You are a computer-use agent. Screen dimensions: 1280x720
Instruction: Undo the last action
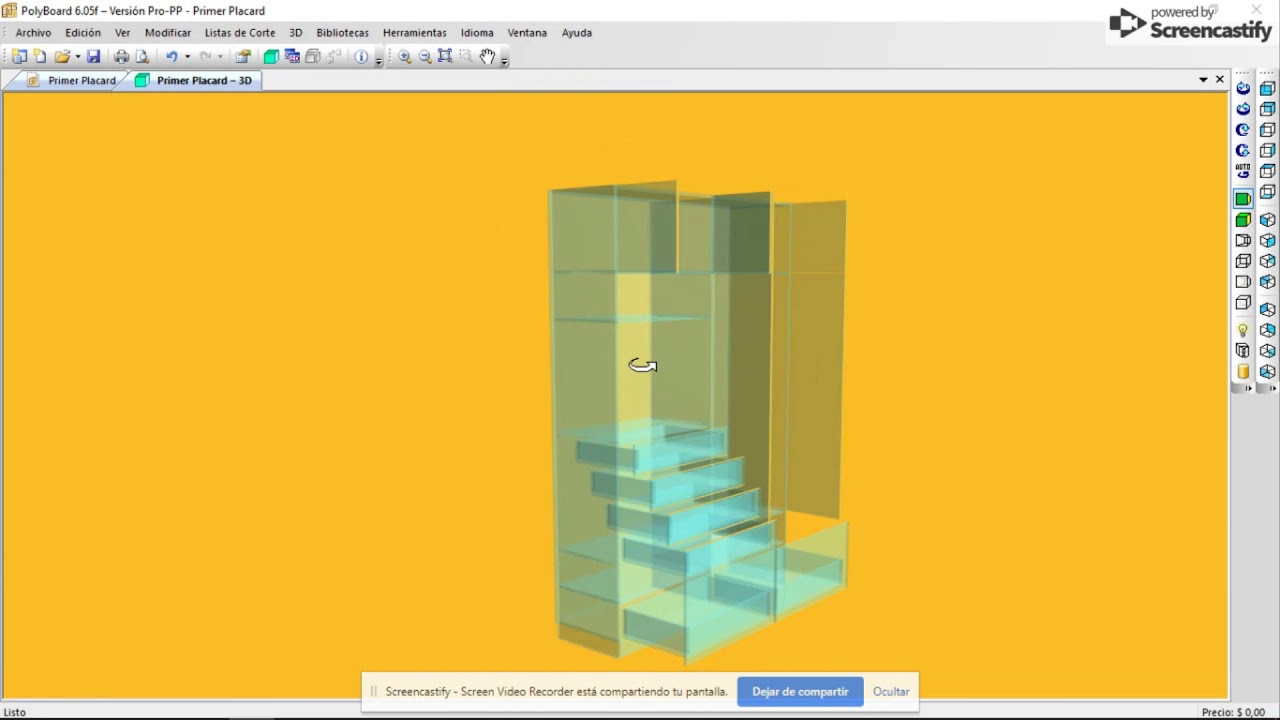172,57
